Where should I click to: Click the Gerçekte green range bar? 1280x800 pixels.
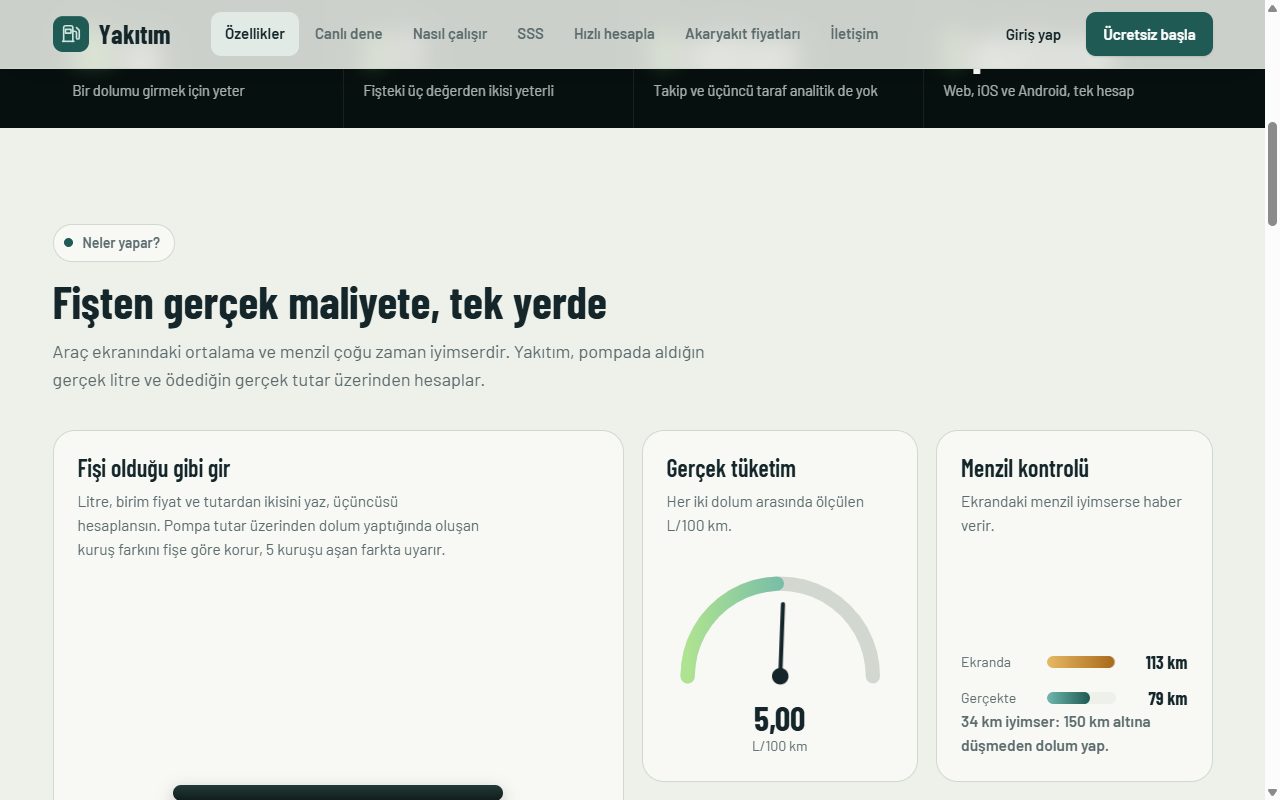pyautogui.click(x=1069, y=698)
